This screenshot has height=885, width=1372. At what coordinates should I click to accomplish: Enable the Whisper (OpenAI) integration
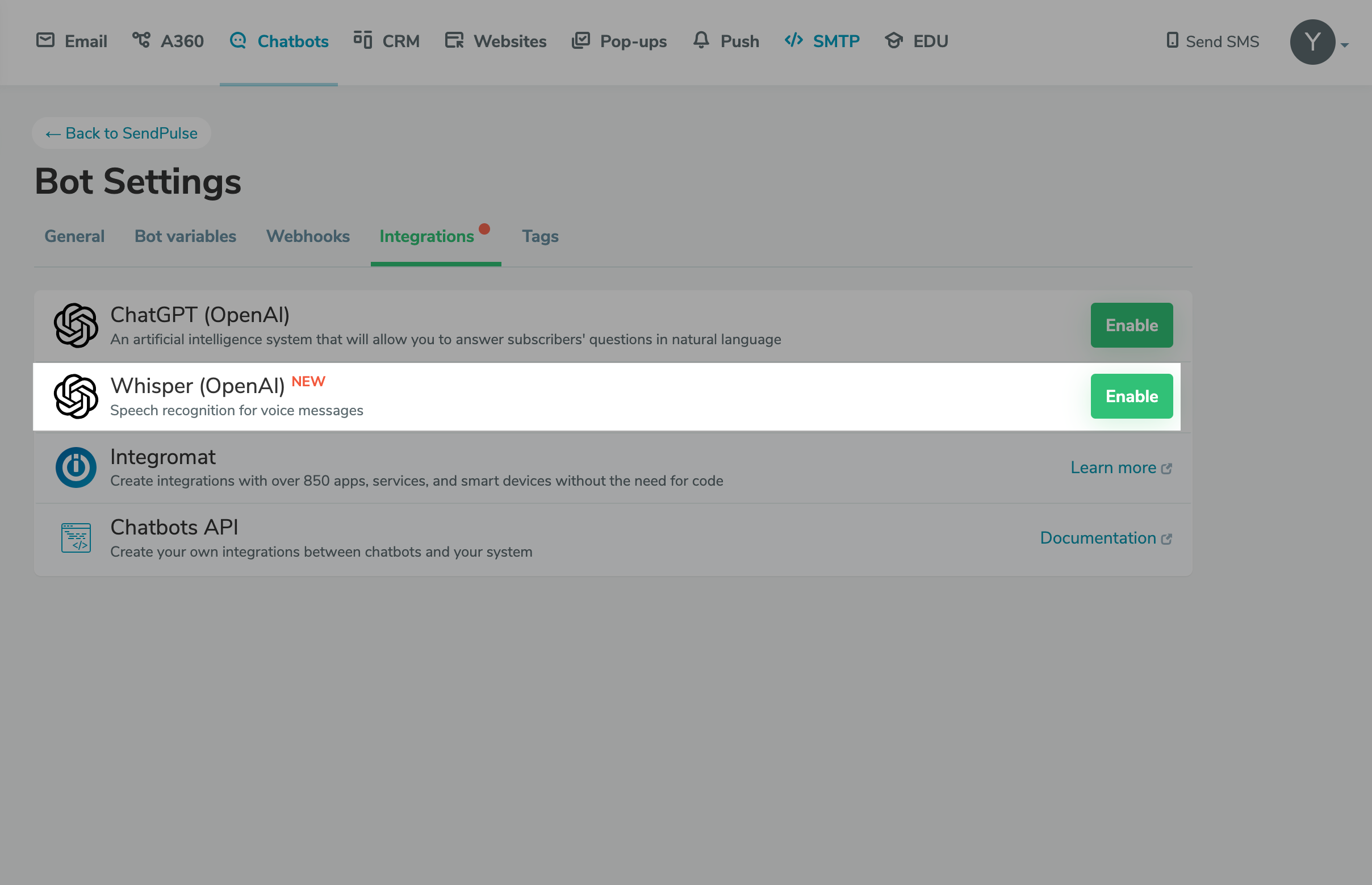pos(1131,396)
